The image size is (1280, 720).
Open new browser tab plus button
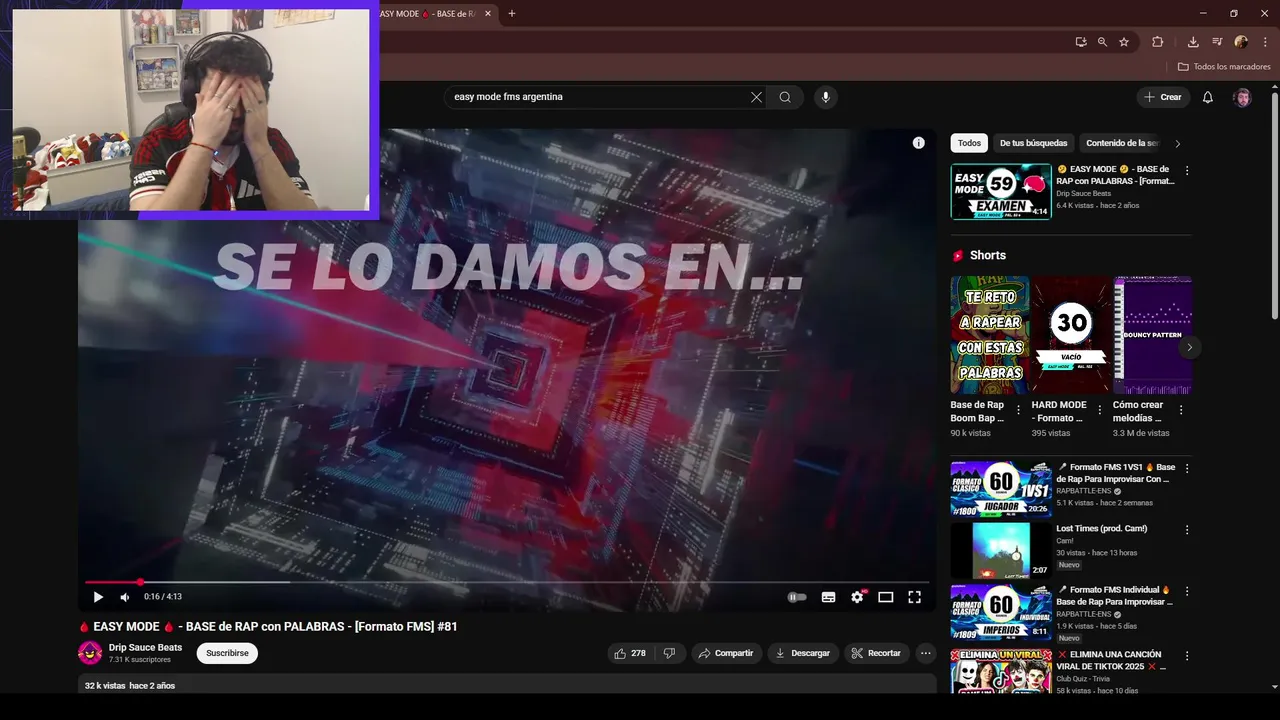tap(512, 13)
